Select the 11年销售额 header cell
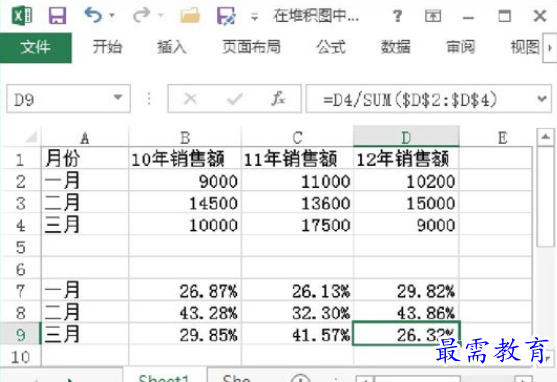 coord(297,158)
